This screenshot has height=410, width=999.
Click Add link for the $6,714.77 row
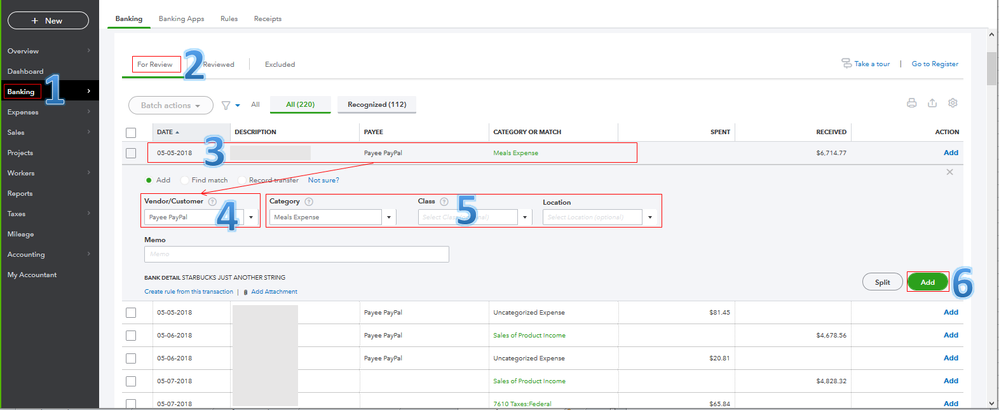951,152
